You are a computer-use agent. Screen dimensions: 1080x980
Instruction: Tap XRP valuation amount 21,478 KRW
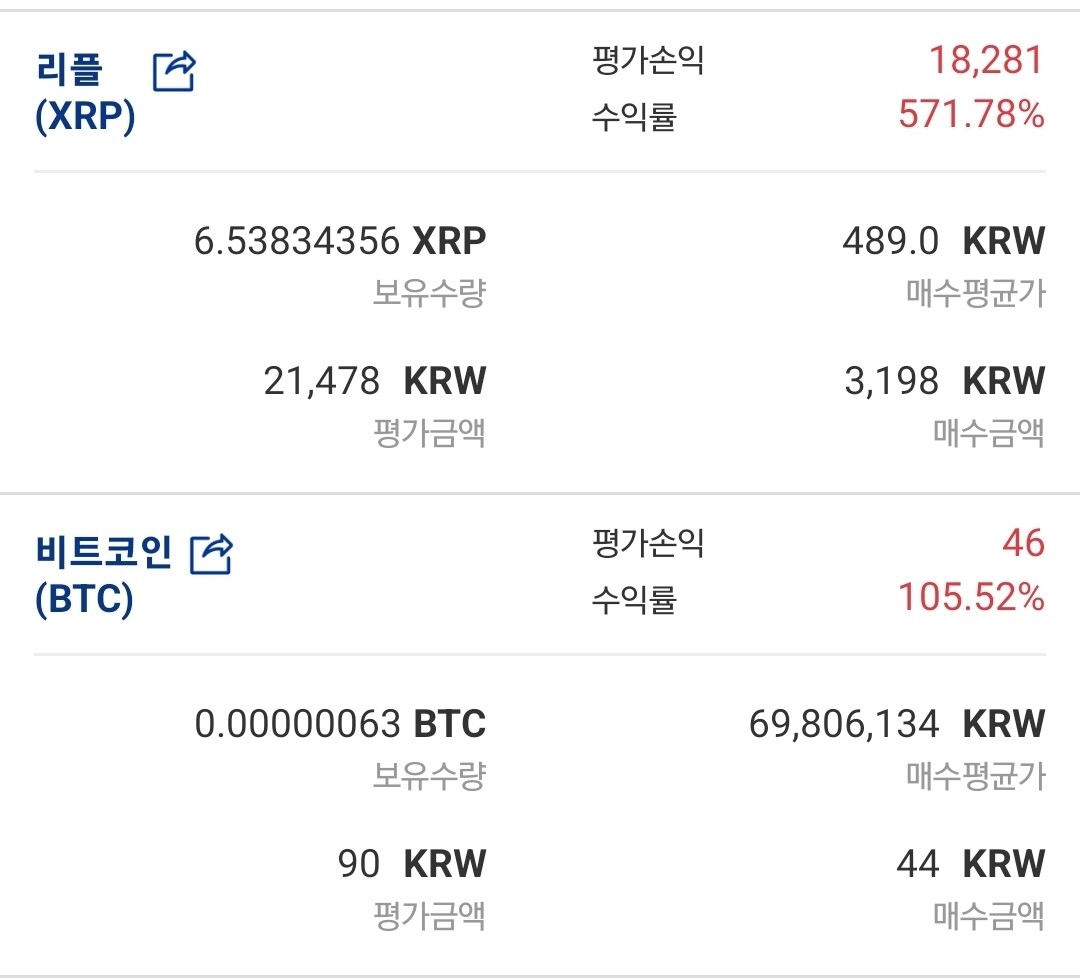tap(374, 381)
